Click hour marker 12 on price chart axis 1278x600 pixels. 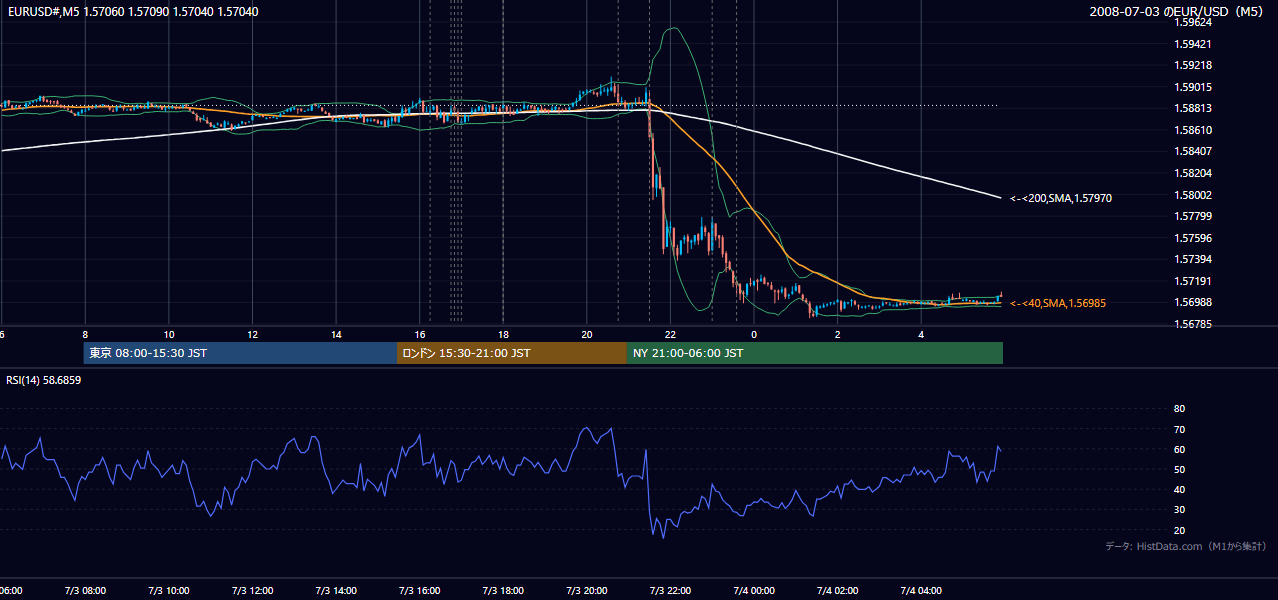pyautogui.click(x=253, y=334)
